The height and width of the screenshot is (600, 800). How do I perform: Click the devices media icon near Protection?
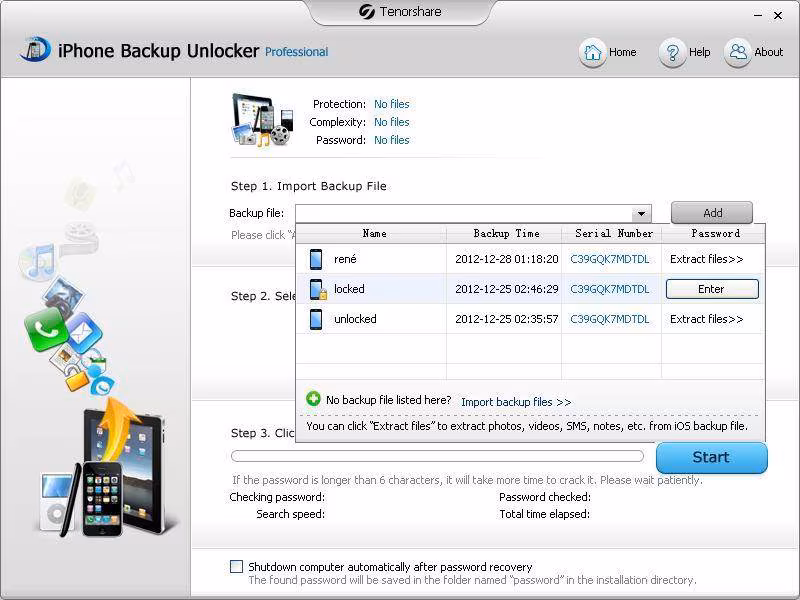pos(263,120)
